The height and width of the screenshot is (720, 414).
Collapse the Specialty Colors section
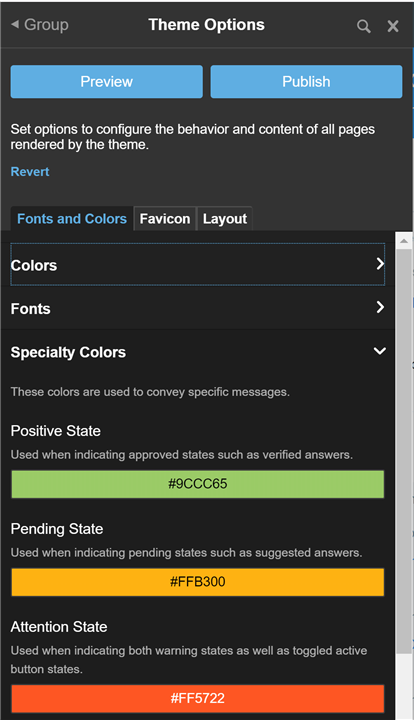(x=380, y=351)
